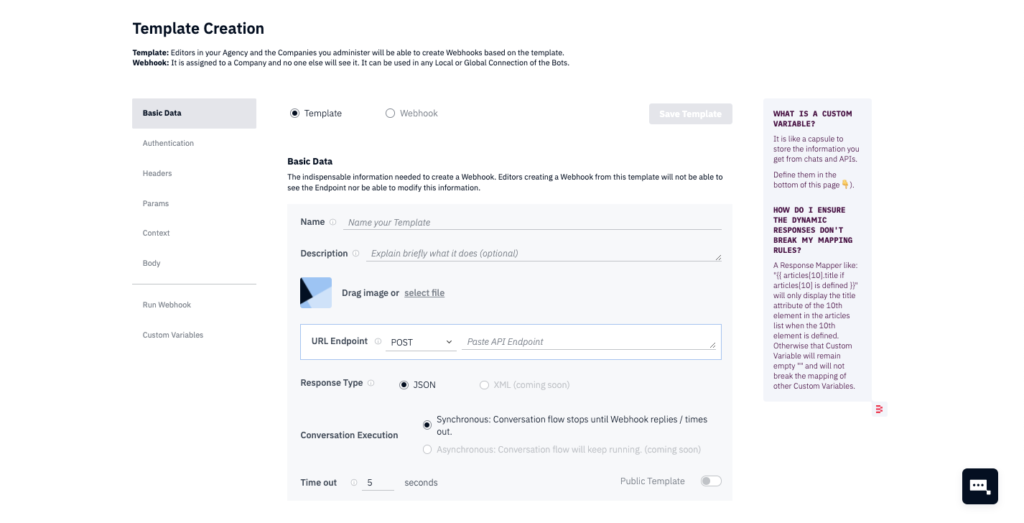
Task: Go to Custom Variables section
Action: pyautogui.click(x=173, y=335)
